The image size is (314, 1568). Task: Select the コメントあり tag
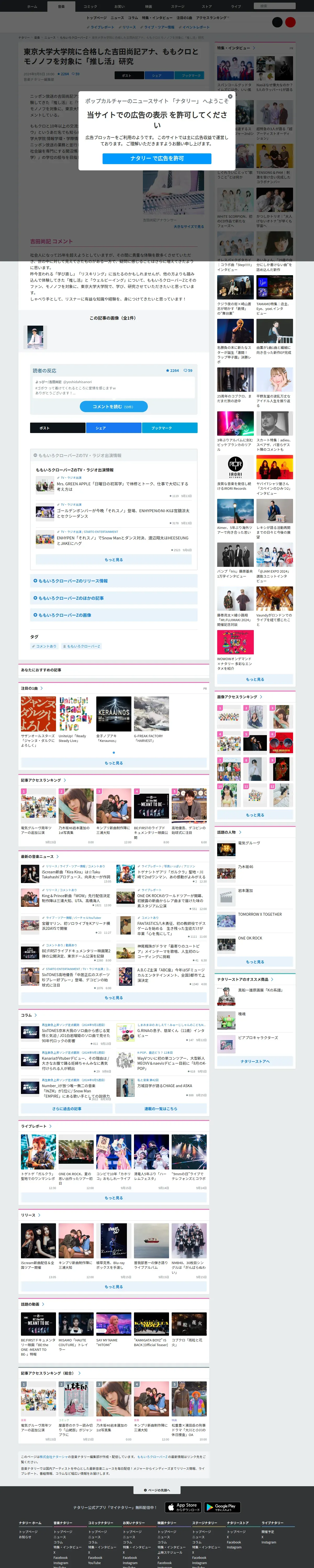pos(45,647)
